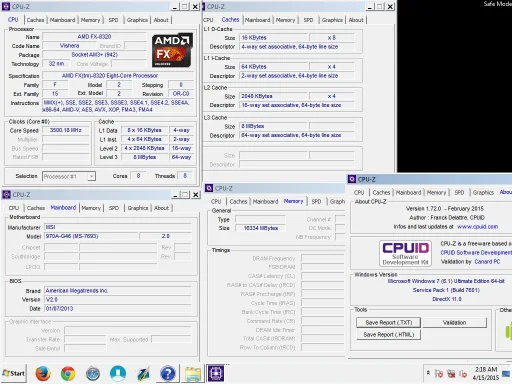Open About tab in the motherboard window
The width and height of the screenshot is (512, 384).
[x=161, y=208]
